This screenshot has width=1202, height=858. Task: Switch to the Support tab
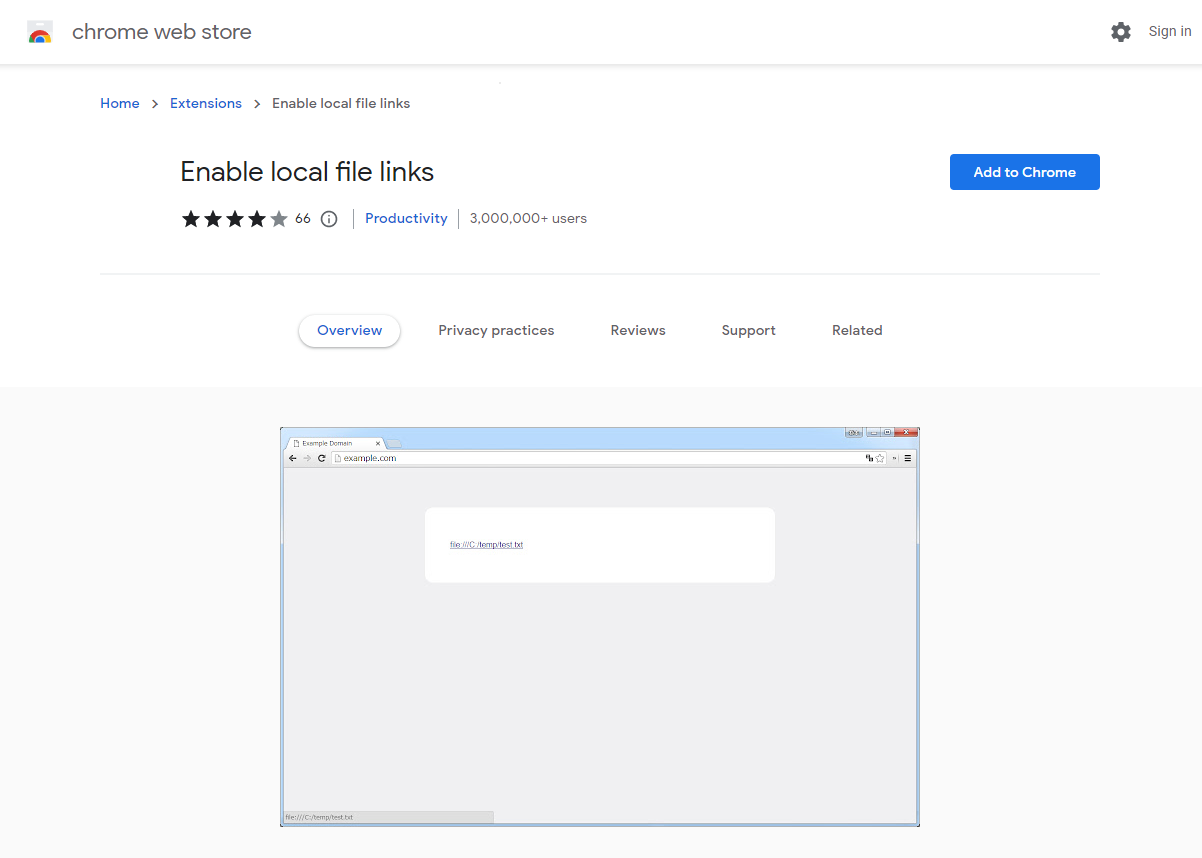tap(749, 331)
